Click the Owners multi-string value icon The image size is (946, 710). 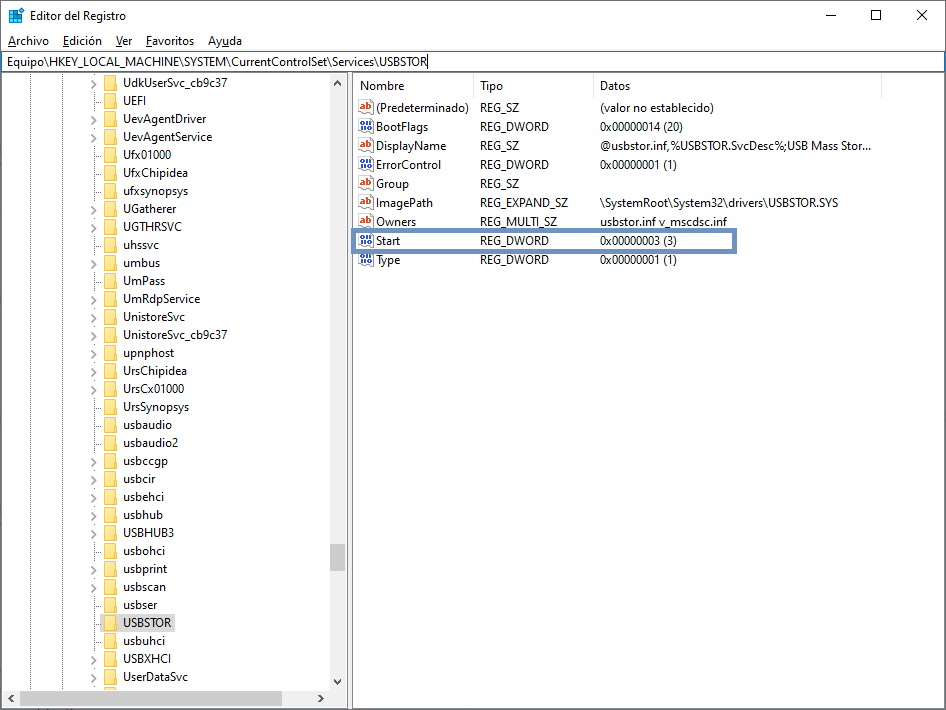(x=366, y=222)
